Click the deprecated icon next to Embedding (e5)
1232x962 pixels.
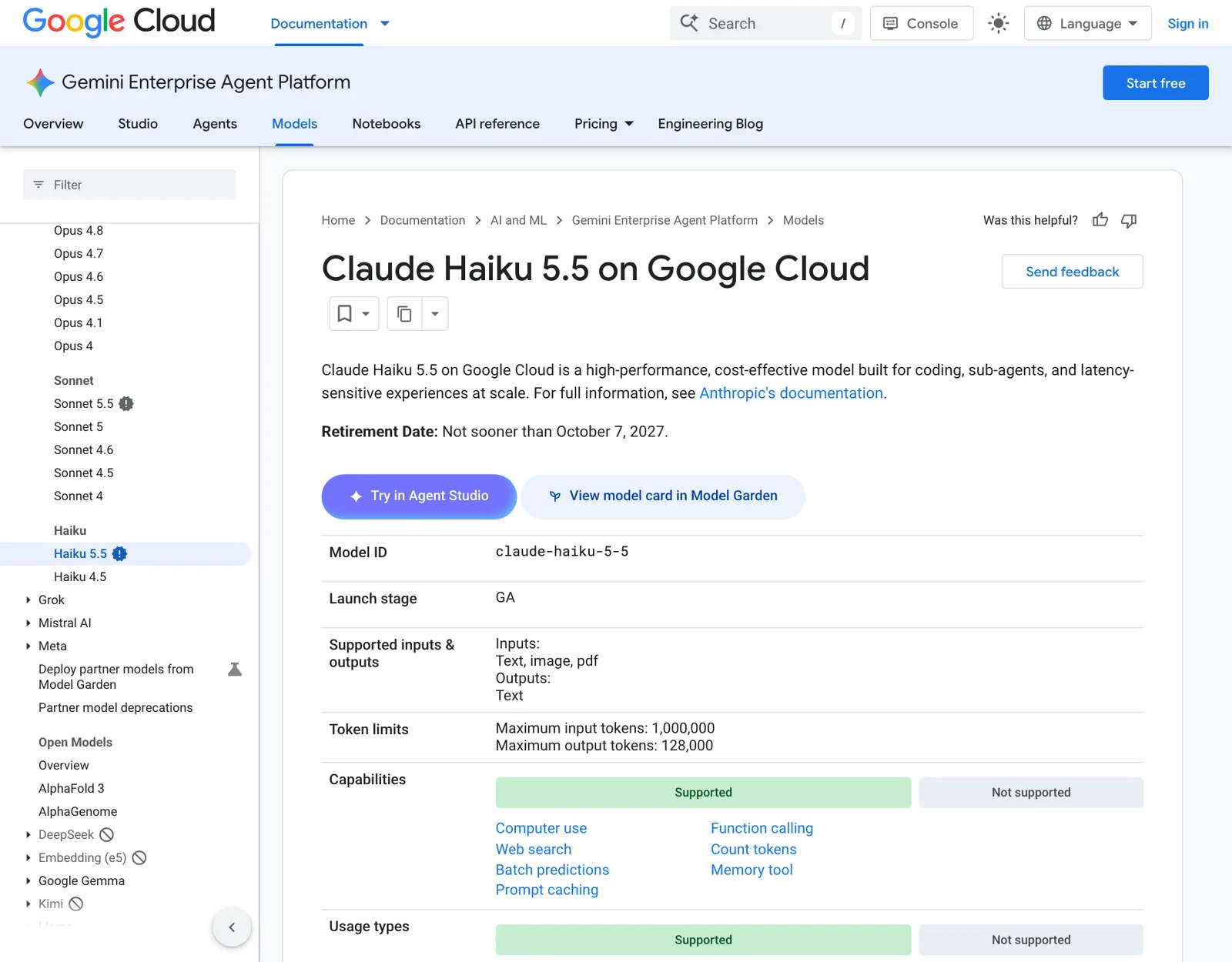139,857
